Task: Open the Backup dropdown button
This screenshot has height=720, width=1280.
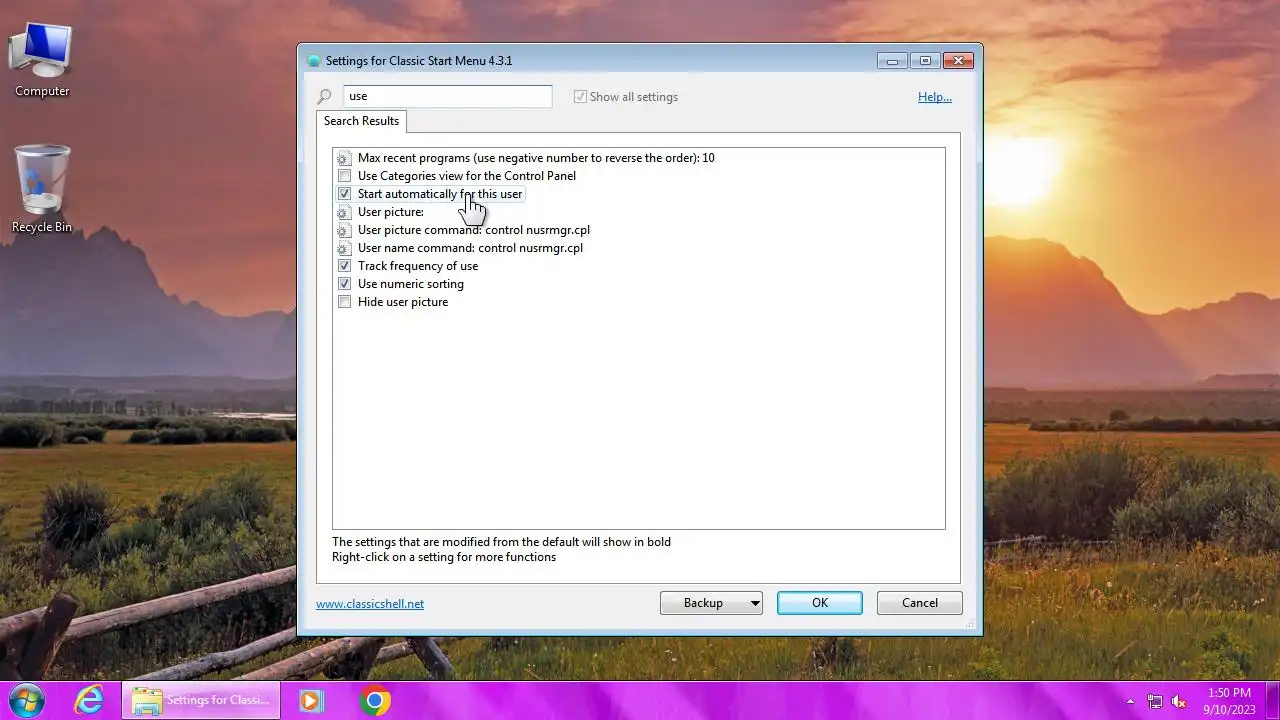Action: pyautogui.click(x=711, y=603)
